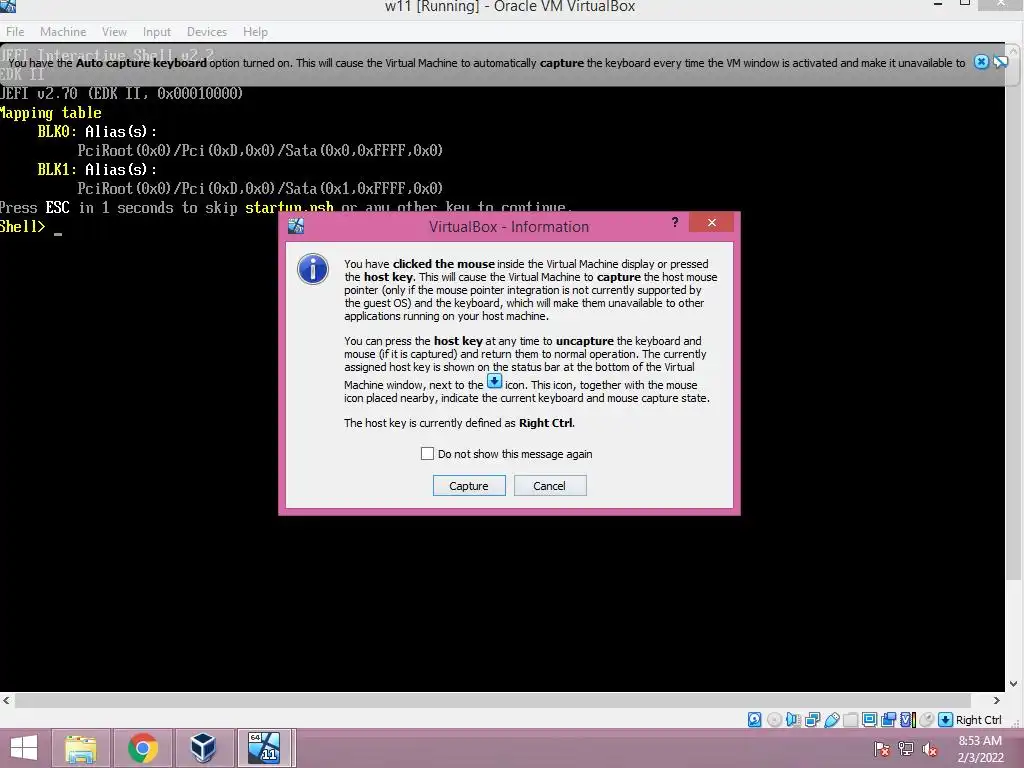Click the 'BLK0:' label in shell
The width and height of the screenshot is (1024, 768).
[x=57, y=131]
